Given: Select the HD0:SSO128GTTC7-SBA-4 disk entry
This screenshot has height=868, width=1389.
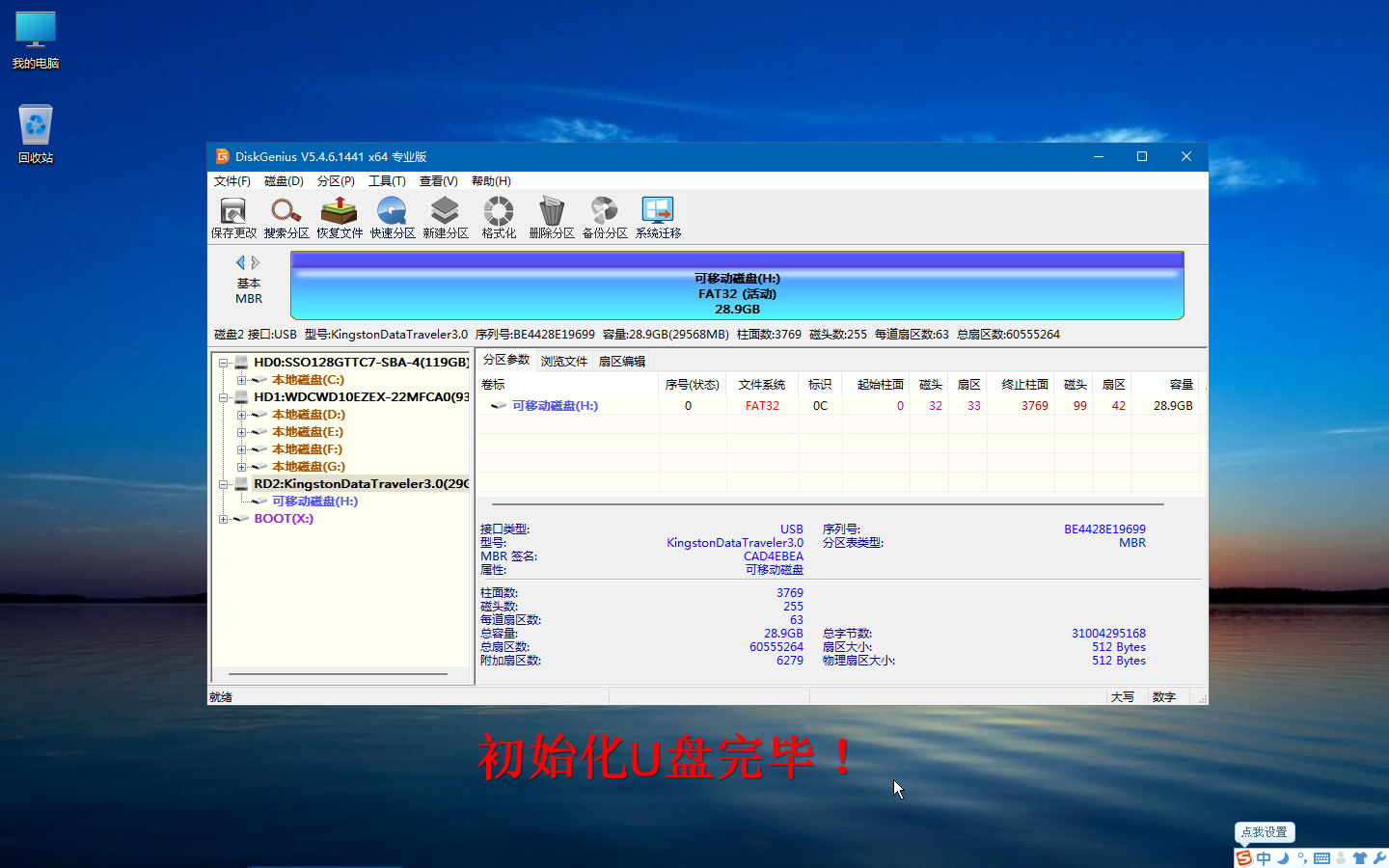Looking at the screenshot, I should coord(361,363).
